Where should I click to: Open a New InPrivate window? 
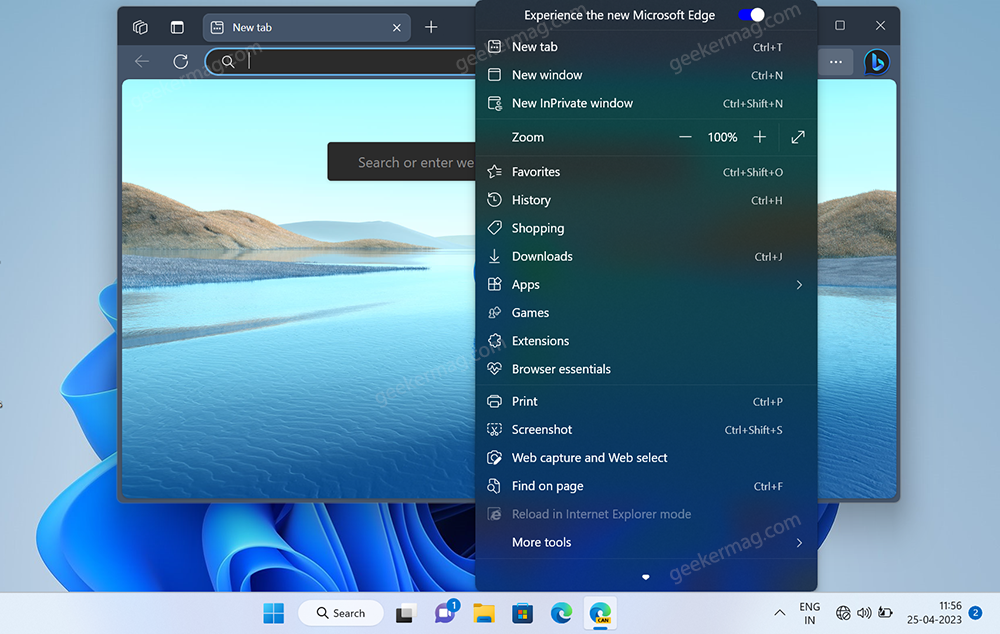[x=646, y=103]
